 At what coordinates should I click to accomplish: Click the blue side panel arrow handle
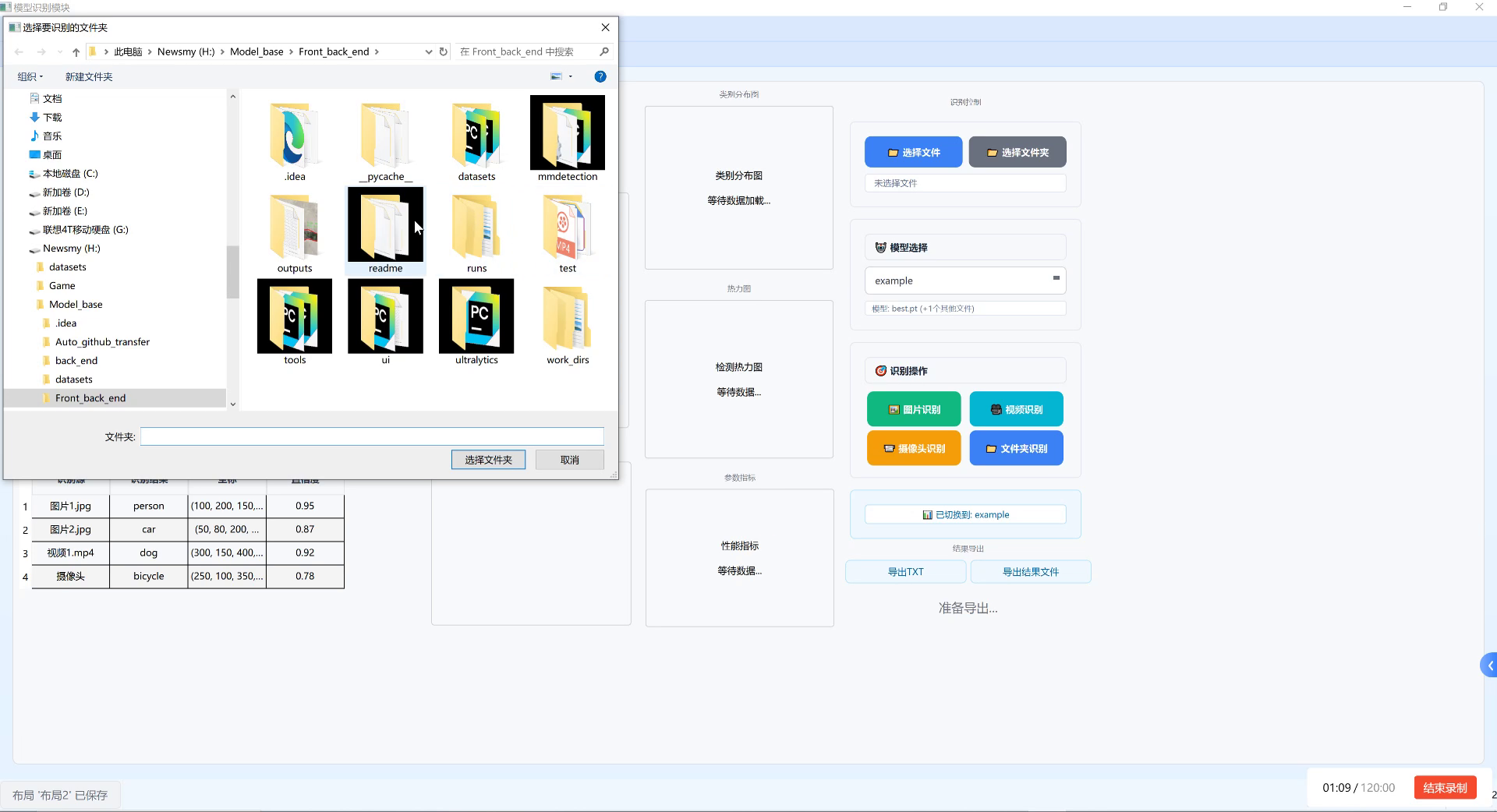pyautogui.click(x=1489, y=665)
